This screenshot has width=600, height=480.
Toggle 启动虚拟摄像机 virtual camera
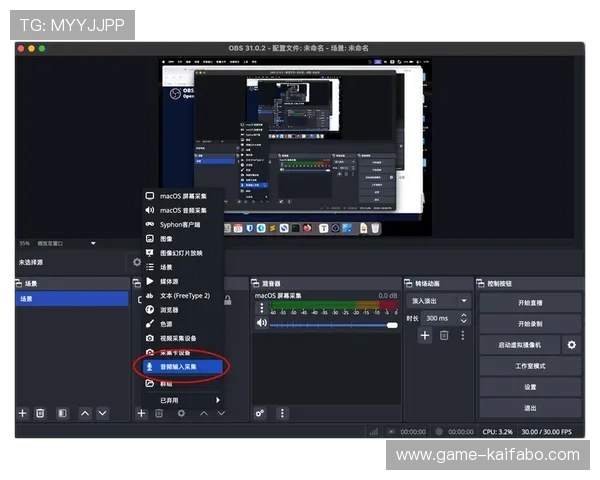519,345
